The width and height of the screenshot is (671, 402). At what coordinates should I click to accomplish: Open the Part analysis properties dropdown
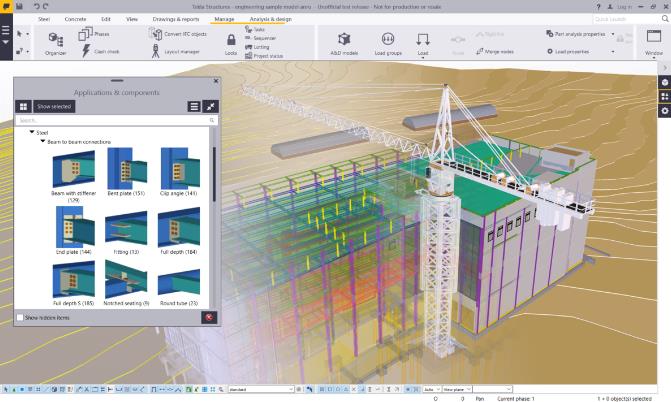coord(582,33)
